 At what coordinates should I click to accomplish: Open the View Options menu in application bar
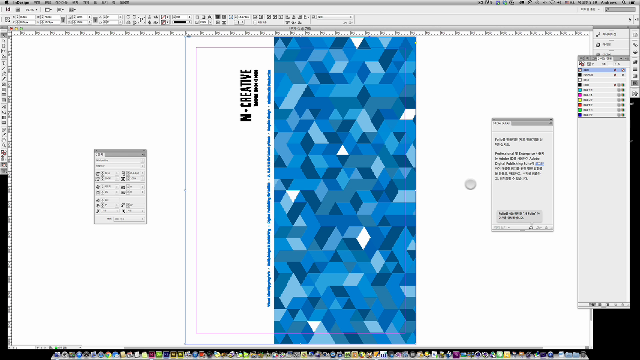pos(49,9)
